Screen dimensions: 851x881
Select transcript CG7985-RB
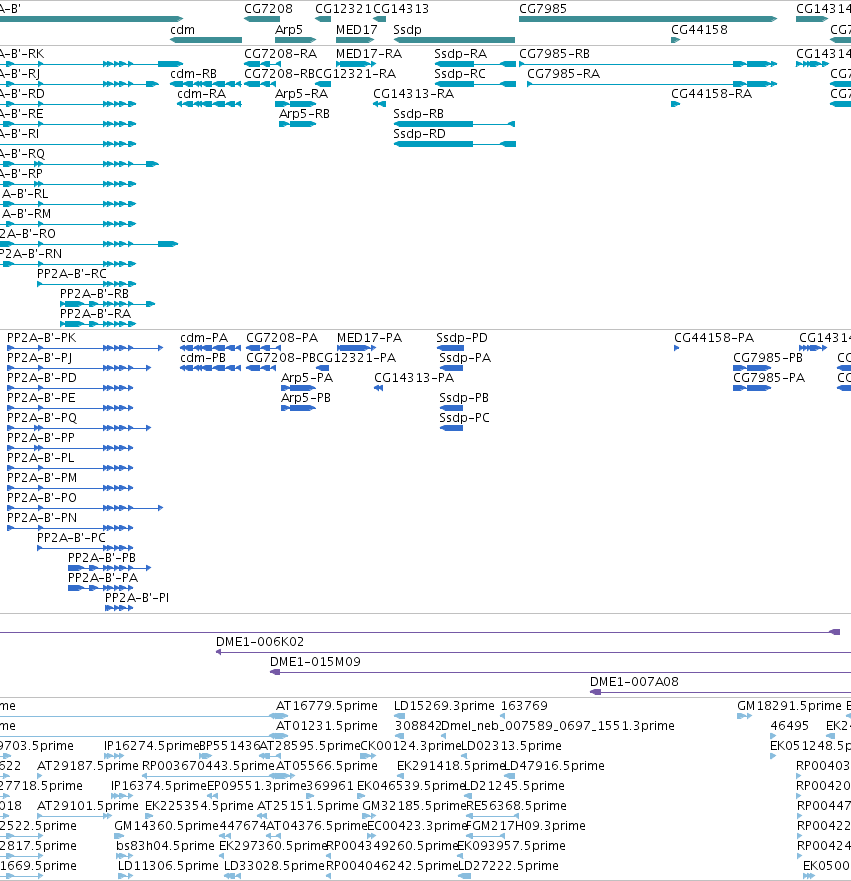coord(648,64)
